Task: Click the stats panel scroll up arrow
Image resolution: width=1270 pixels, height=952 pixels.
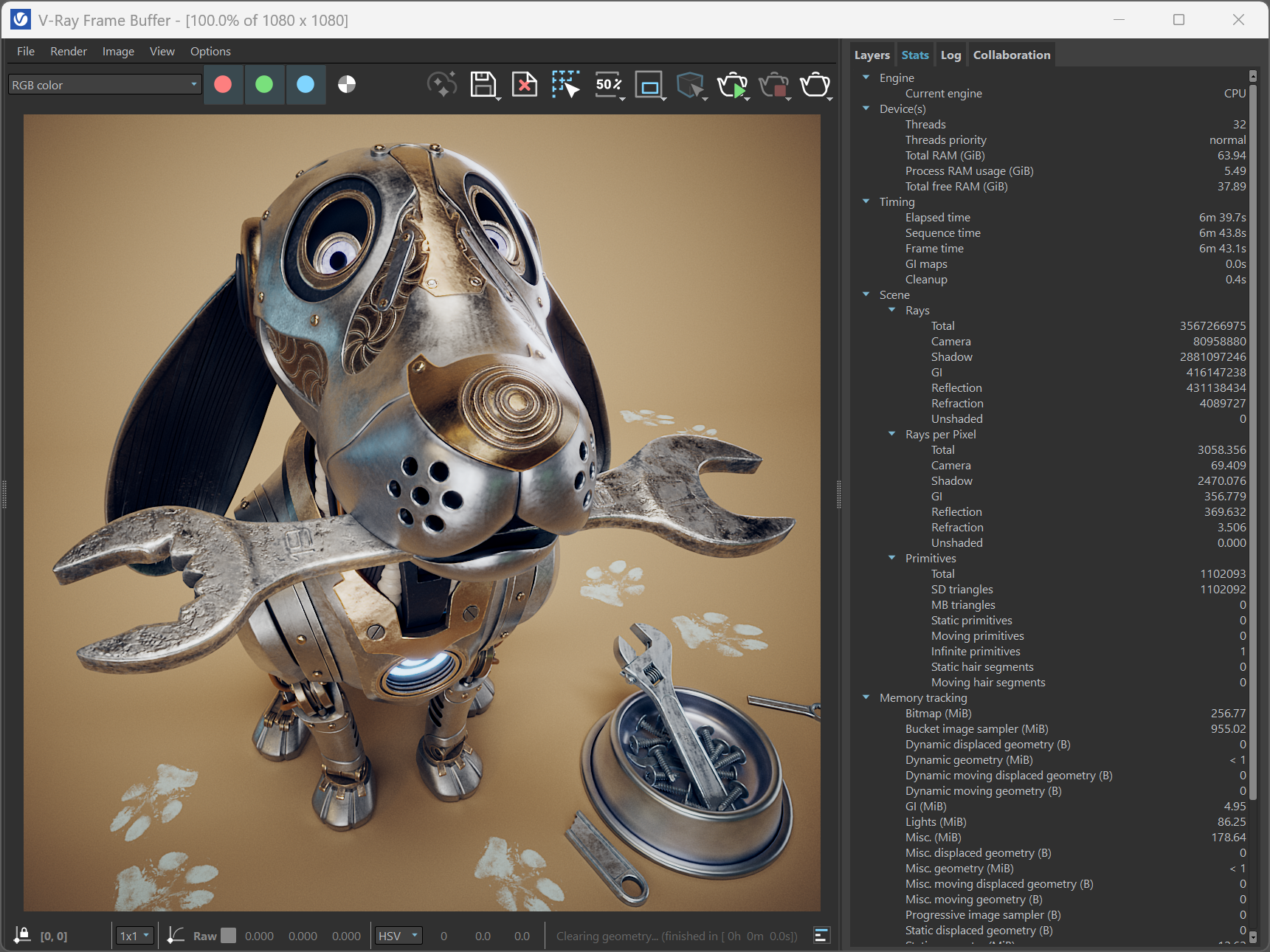Action: click(x=1252, y=75)
